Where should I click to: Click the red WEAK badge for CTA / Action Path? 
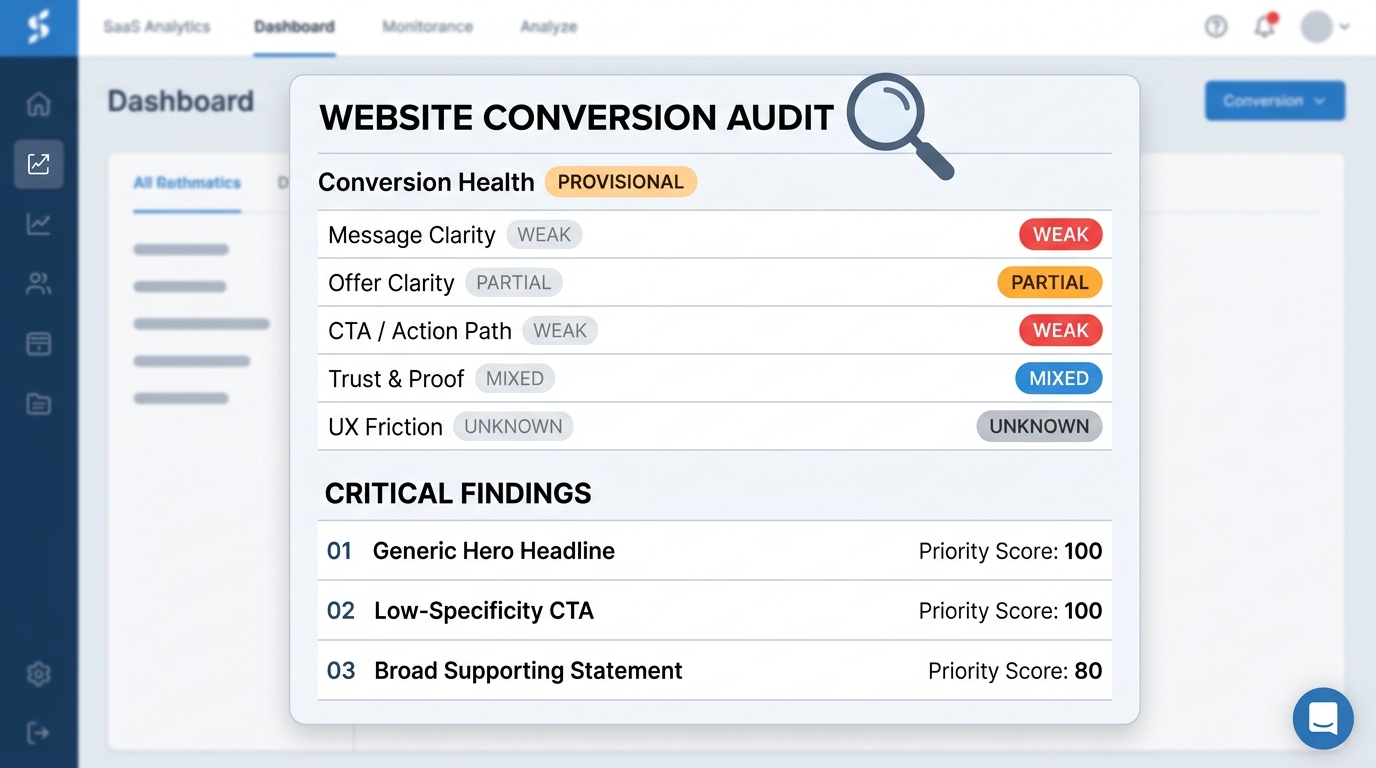pos(1061,331)
